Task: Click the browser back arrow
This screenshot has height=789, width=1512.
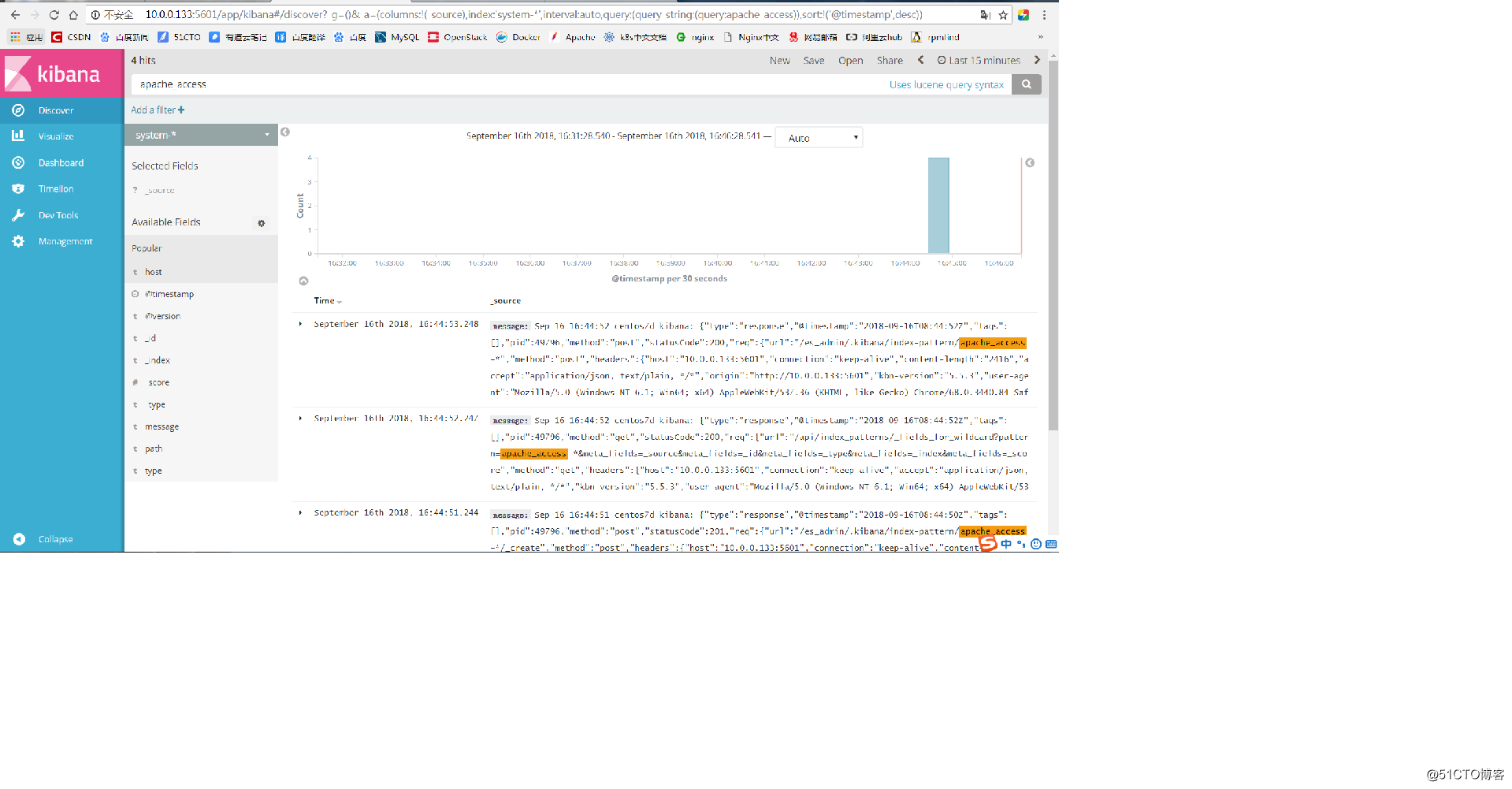Action: (15, 15)
